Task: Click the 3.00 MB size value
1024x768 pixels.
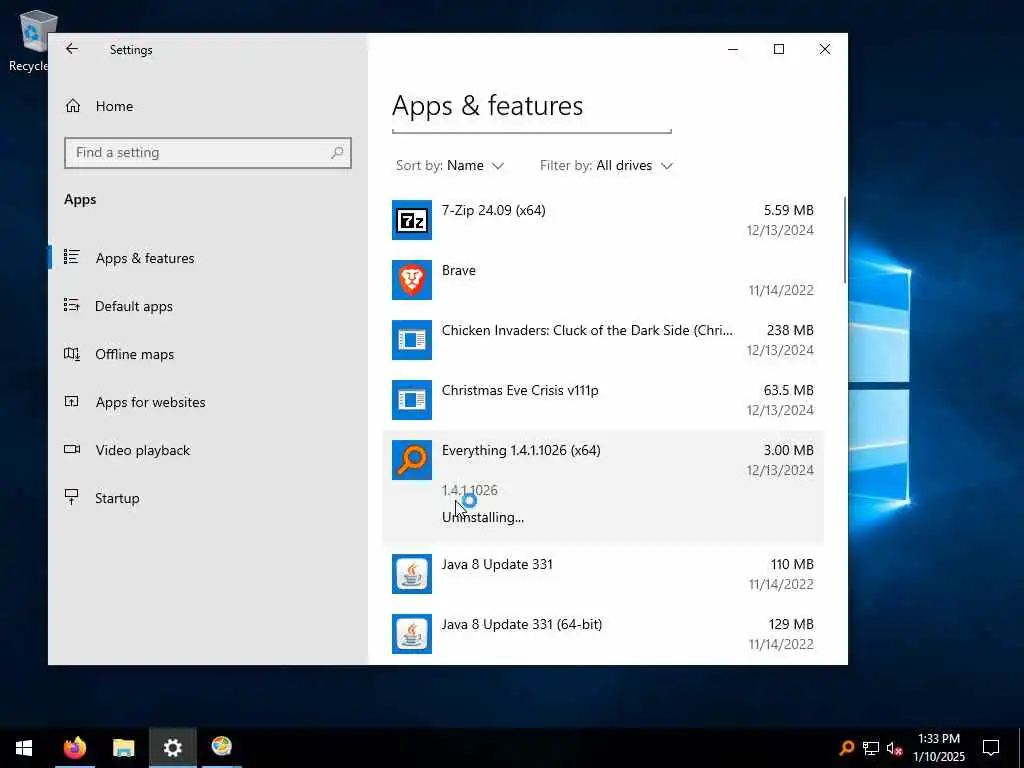Action: click(788, 451)
